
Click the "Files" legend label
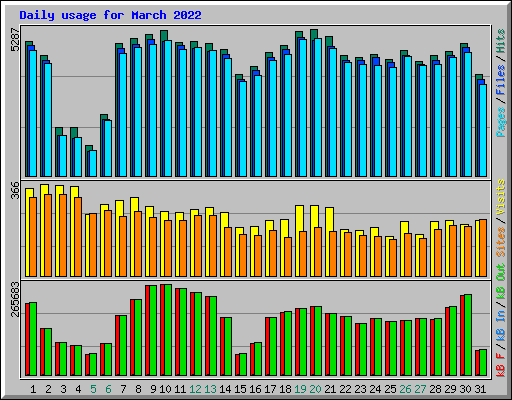point(500,80)
